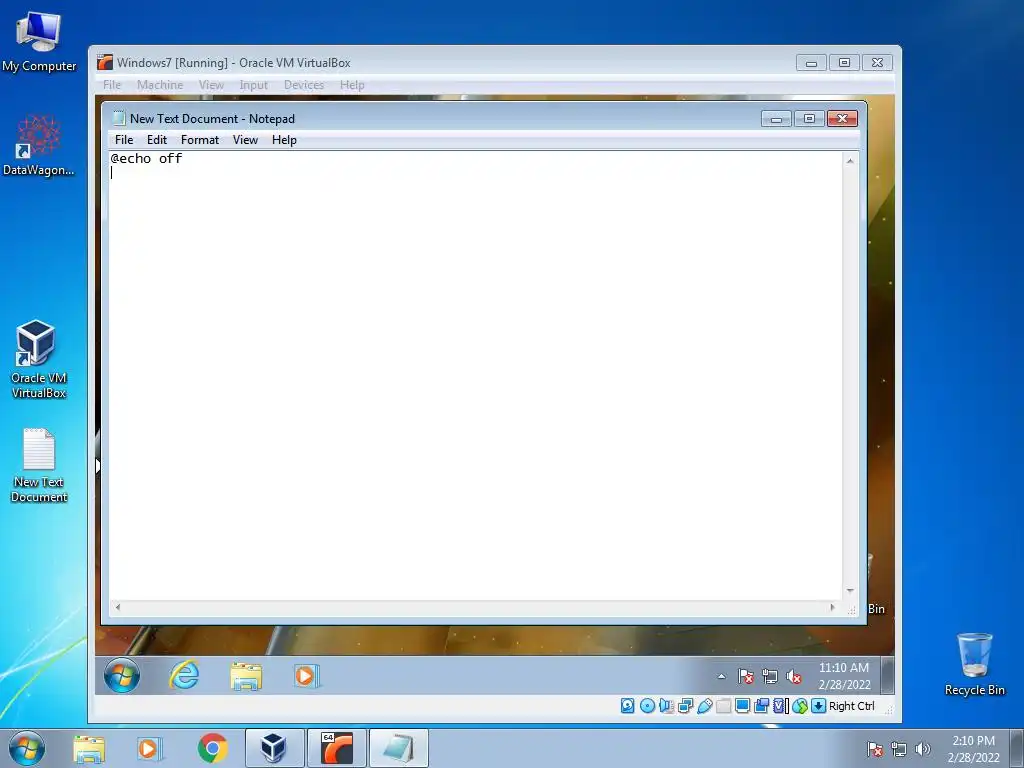
Task: Open Windows Explorer in guest taskbar
Action: 246,676
